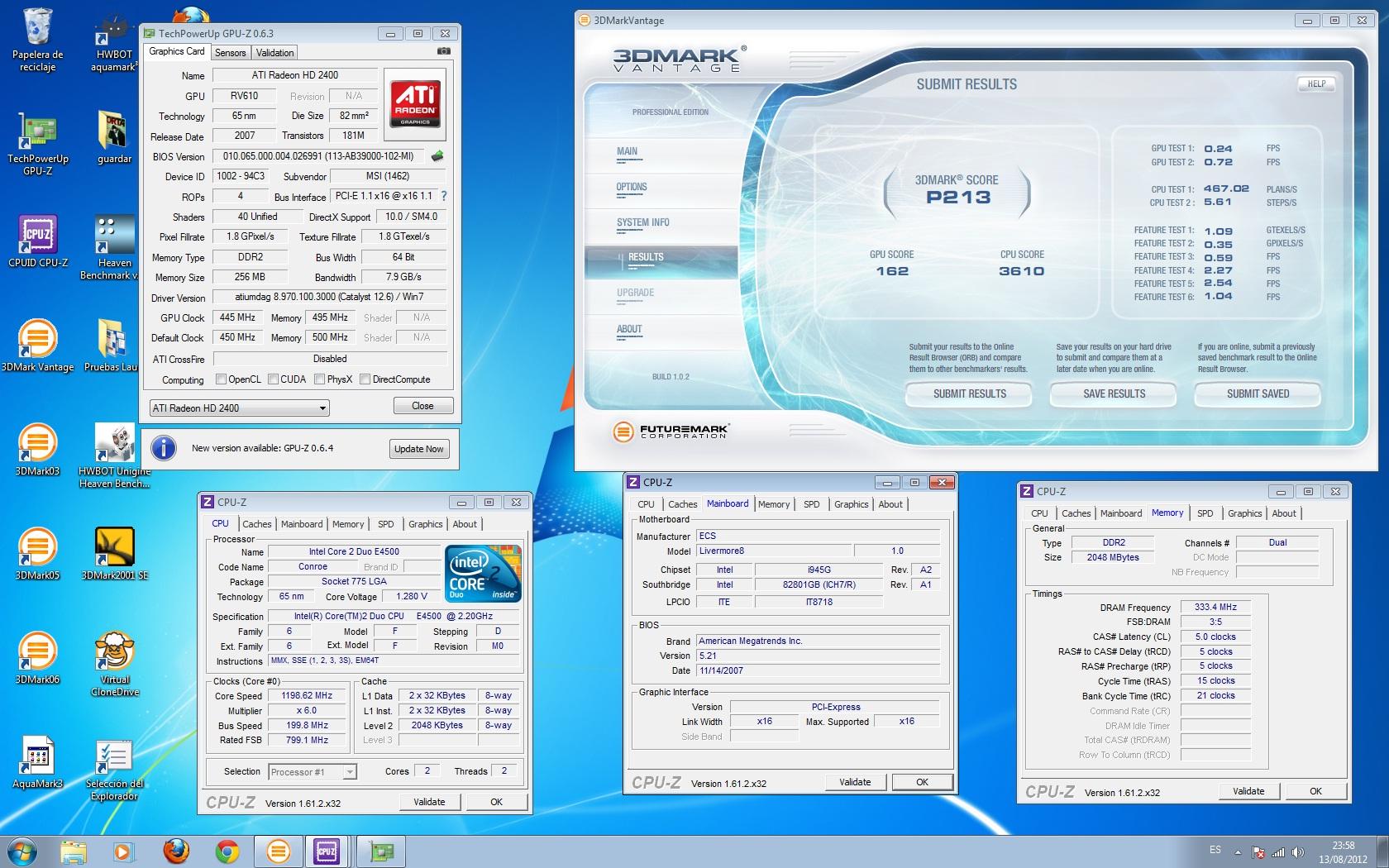The width and height of the screenshot is (1389, 868).
Task: Click the GPU Clock 445 MHz field
Action: coord(238,317)
